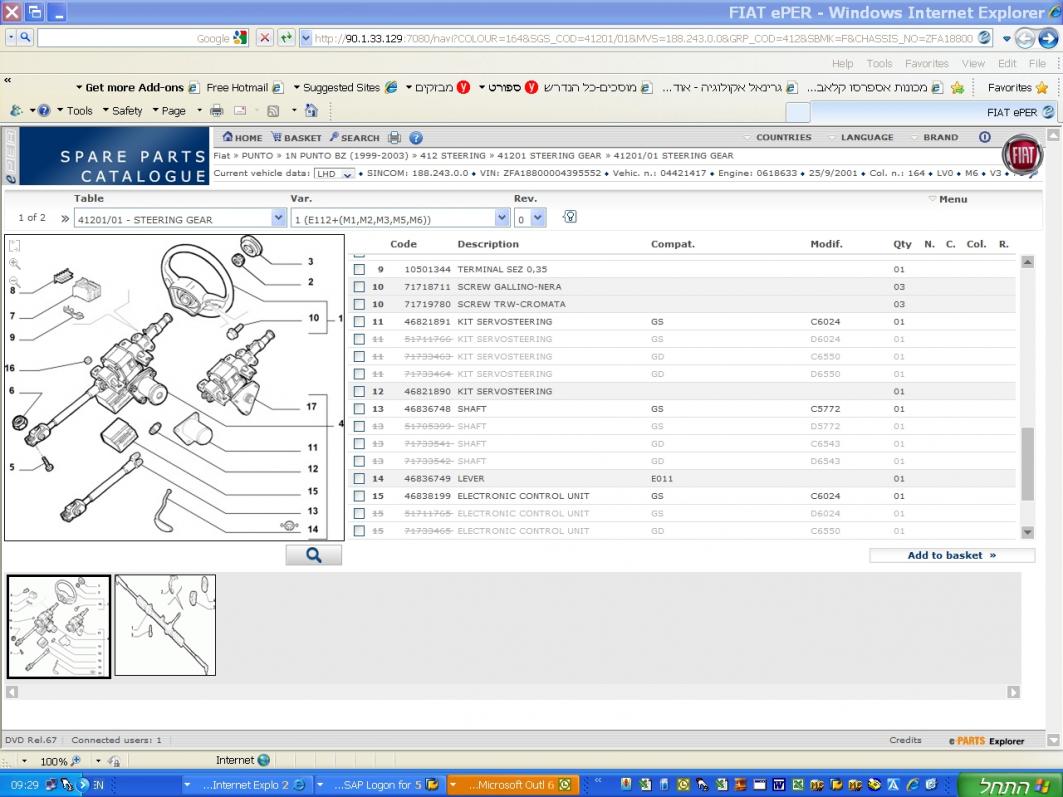The width and height of the screenshot is (1063, 797).
Task: Click the info icon next to BRAND
Action: 984,138
